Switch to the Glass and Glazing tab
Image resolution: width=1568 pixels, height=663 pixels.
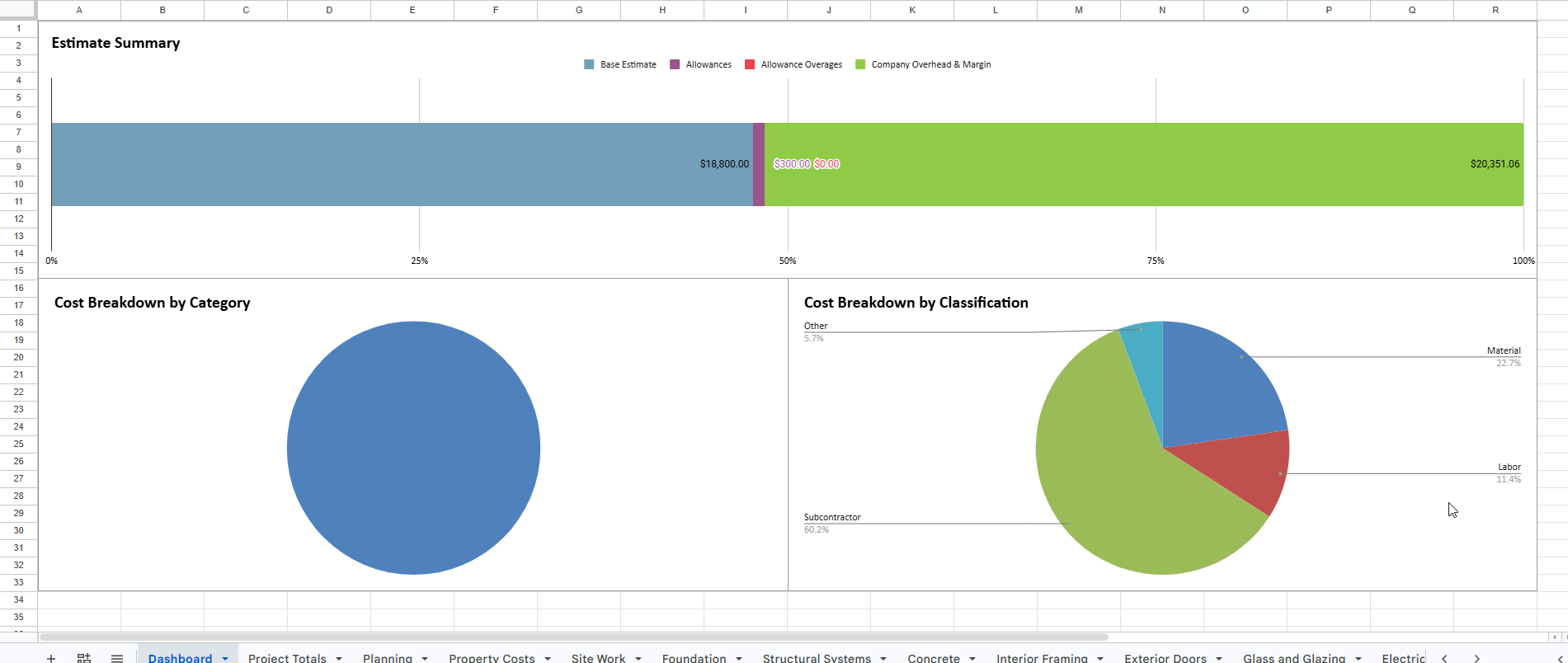pos(1294,658)
